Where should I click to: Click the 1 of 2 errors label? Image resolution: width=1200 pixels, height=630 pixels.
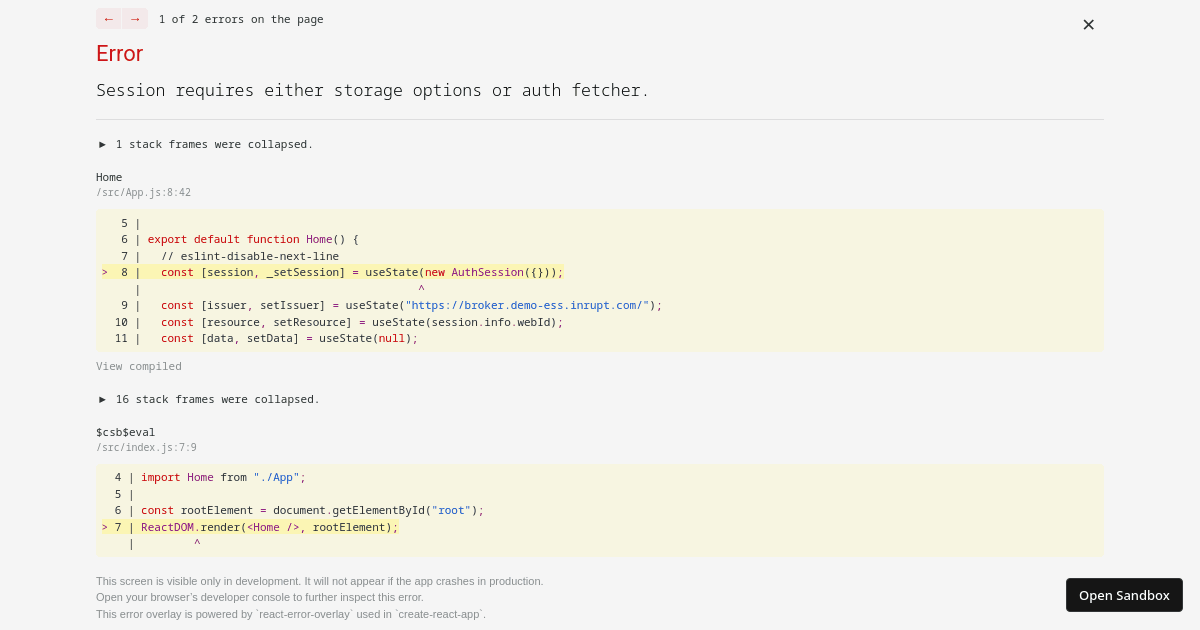point(240,18)
